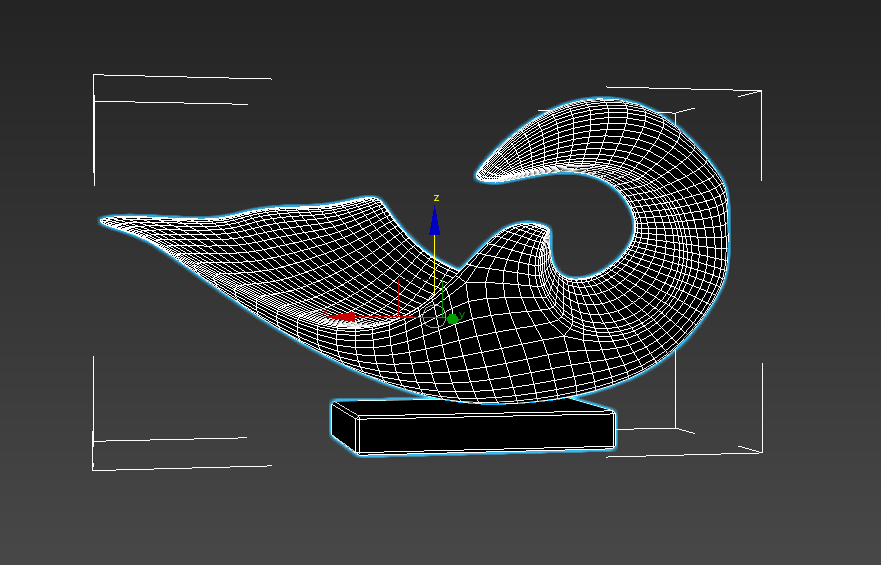Click the bottom-right selection bracket corner

pos(761,450)
